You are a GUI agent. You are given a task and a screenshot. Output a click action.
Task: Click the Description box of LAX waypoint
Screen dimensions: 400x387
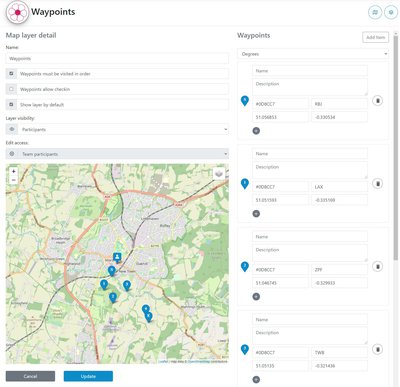click(x=310, y=170)
